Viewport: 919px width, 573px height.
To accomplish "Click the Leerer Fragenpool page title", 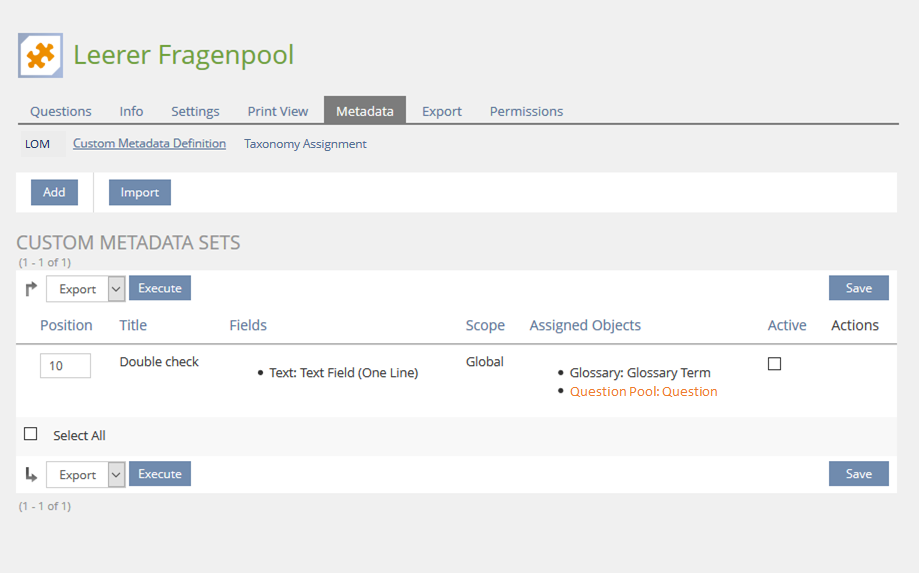I will 183,56.
